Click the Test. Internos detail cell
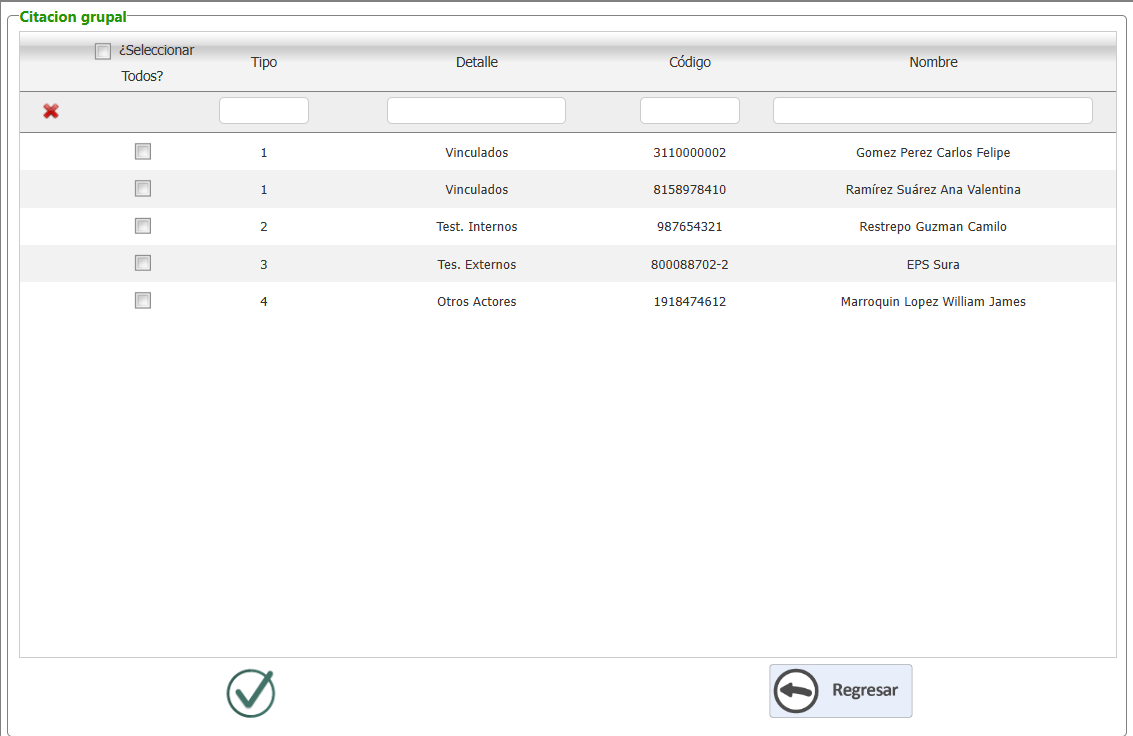 coord(477,227)
